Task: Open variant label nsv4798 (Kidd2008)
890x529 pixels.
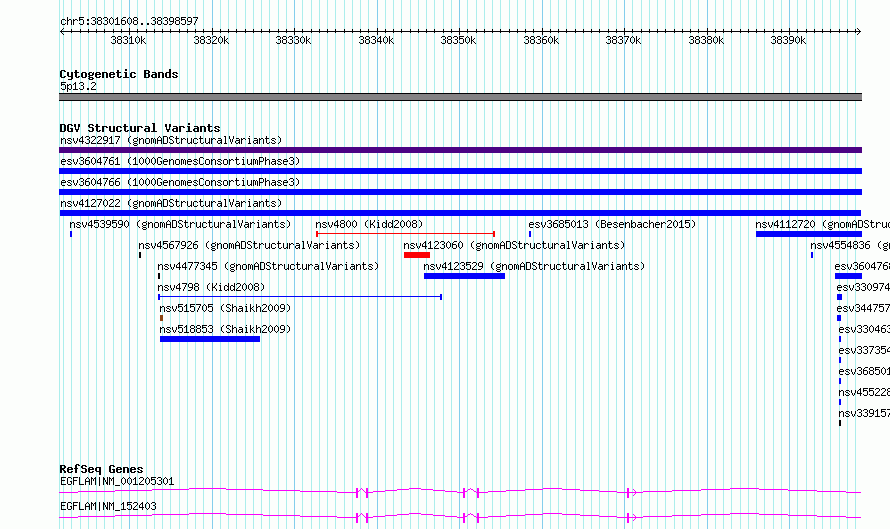Action: pos(211,287)
